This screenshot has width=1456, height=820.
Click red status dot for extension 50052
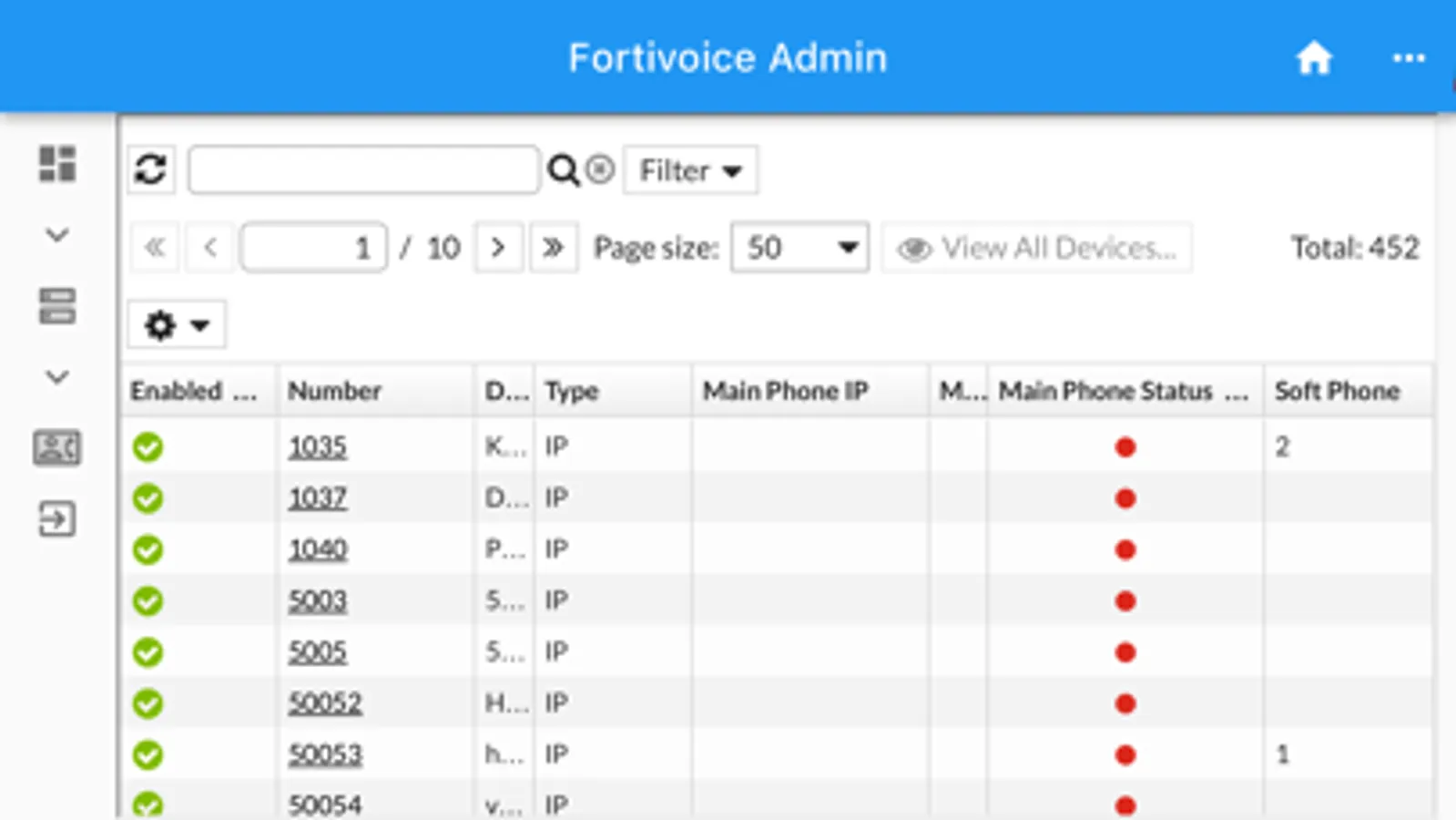click(x=1125, y=703)
